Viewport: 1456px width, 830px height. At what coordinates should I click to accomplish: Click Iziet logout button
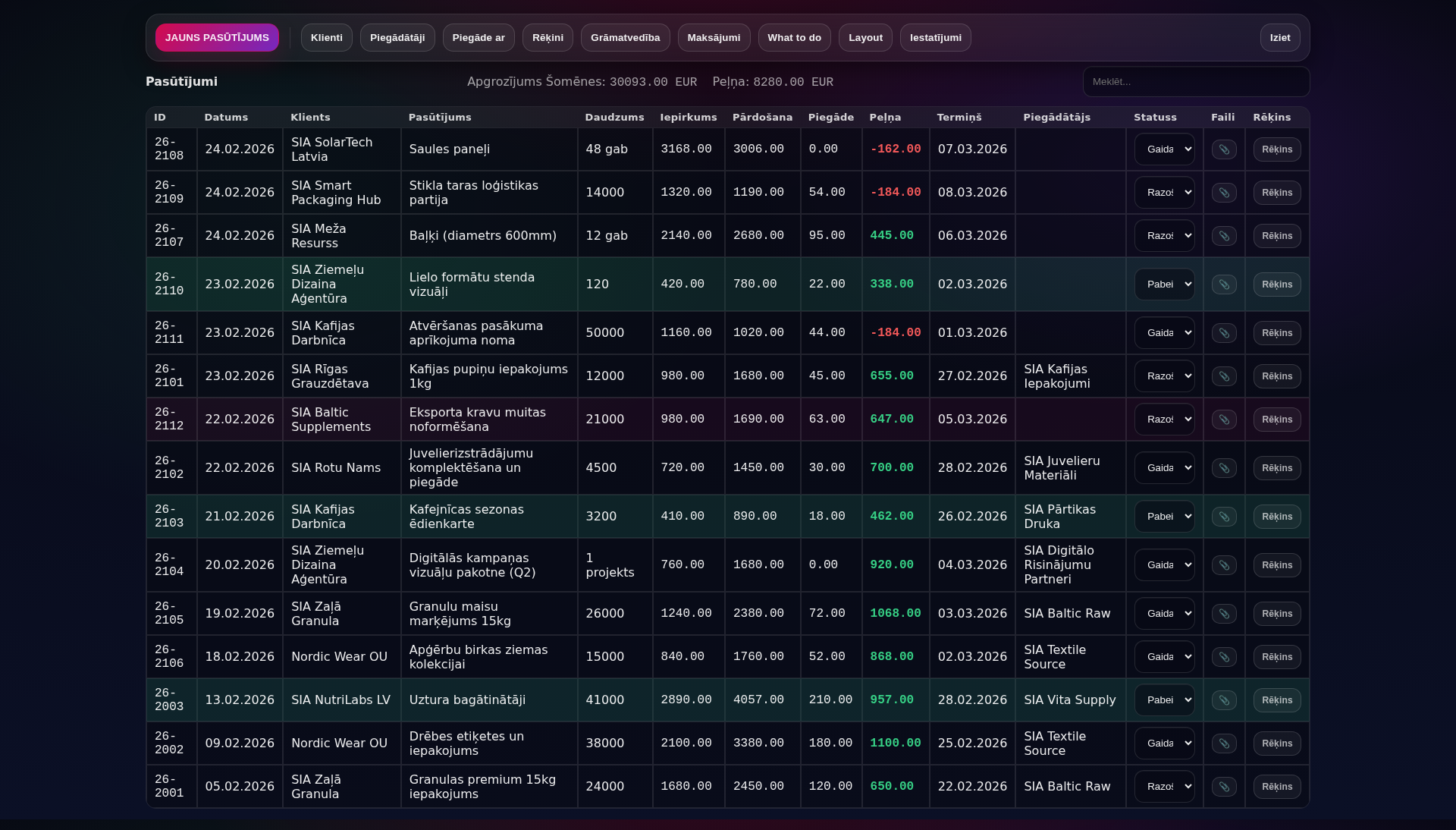(1280, 38)
